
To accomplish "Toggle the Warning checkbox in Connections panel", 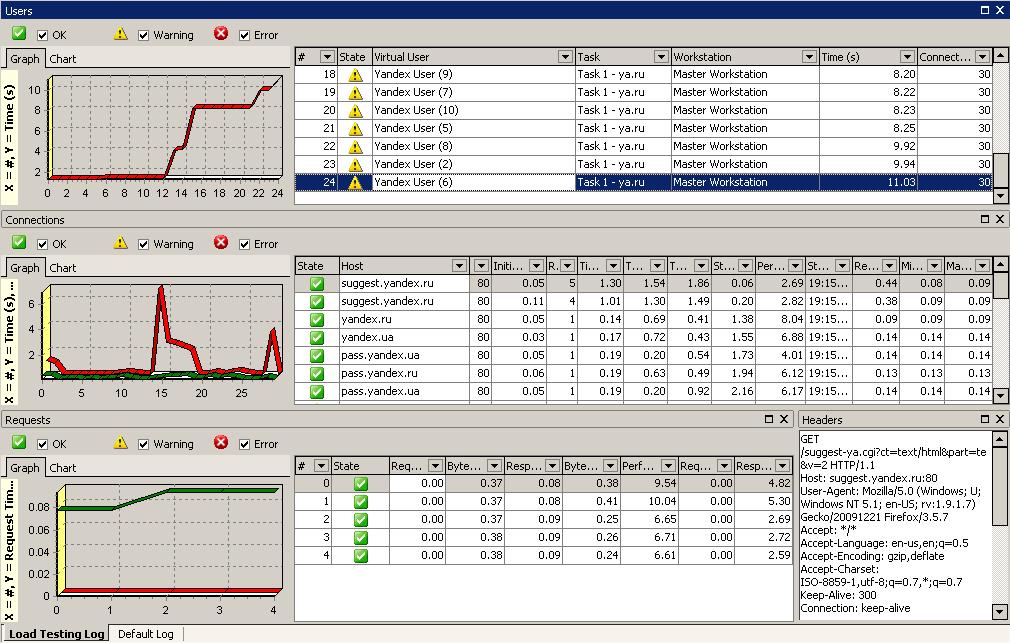I will [x=144, y=244].
